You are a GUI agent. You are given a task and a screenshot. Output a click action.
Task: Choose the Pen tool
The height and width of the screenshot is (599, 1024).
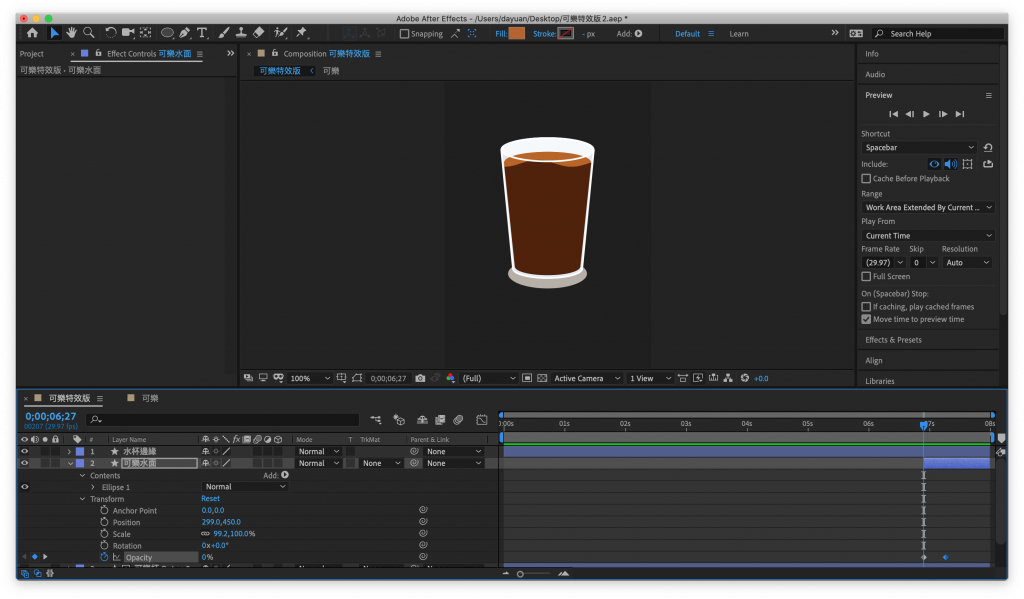click(x=185, y=33)
